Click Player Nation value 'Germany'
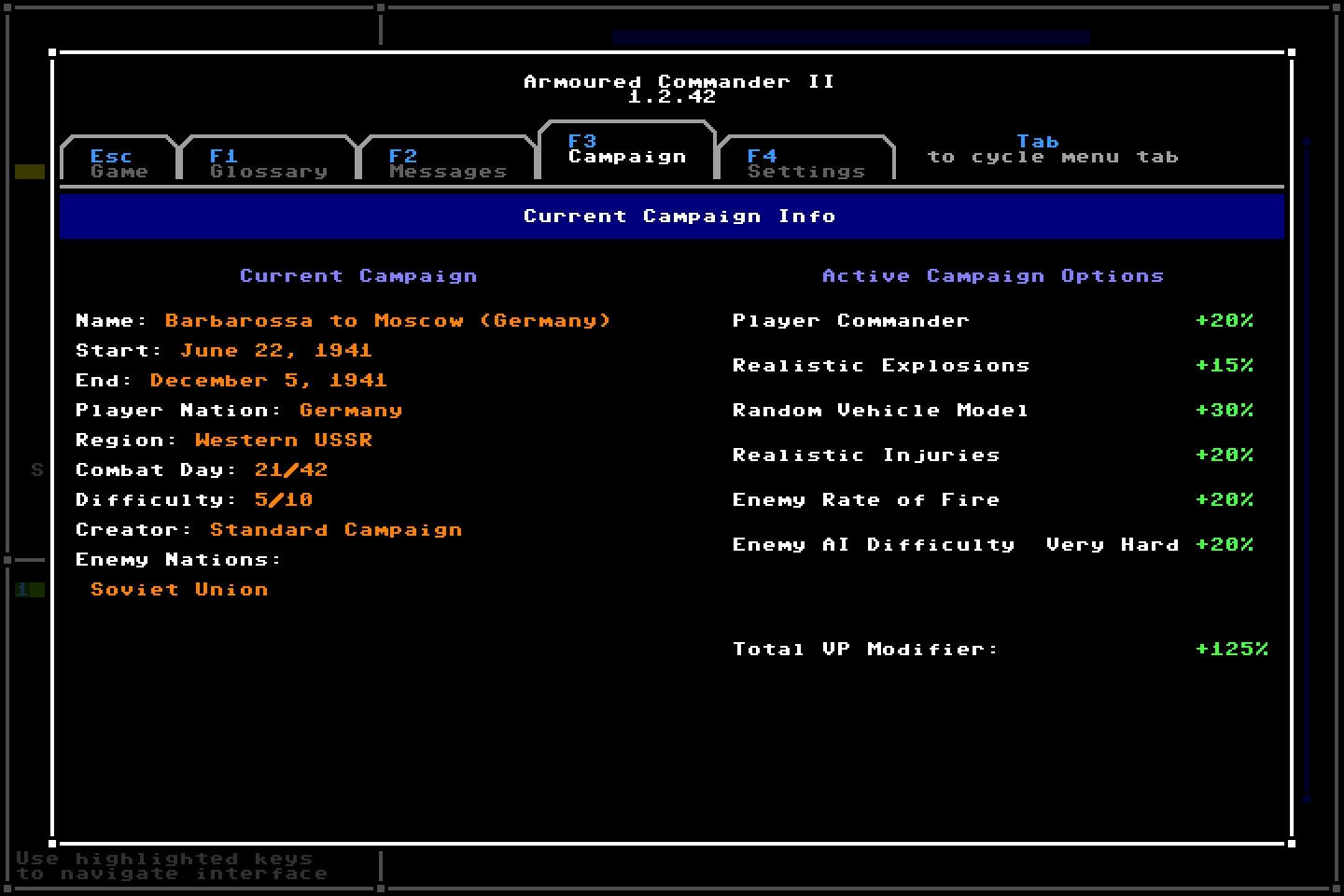Image resolution: width=1344 pixels, height=896 pixels. (x=351, y=411)
